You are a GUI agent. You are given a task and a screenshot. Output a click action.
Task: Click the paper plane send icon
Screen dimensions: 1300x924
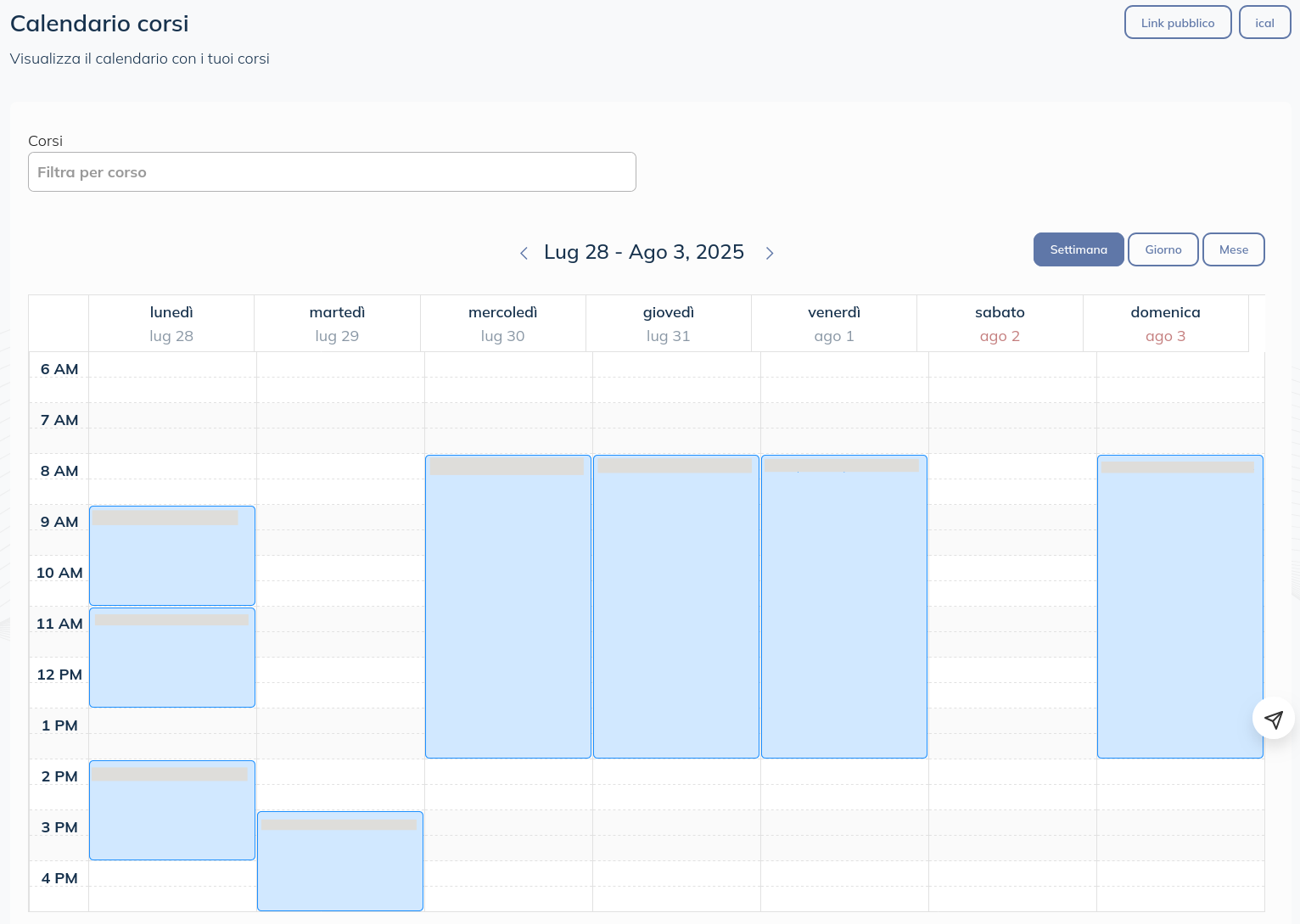click(1273, 720)
